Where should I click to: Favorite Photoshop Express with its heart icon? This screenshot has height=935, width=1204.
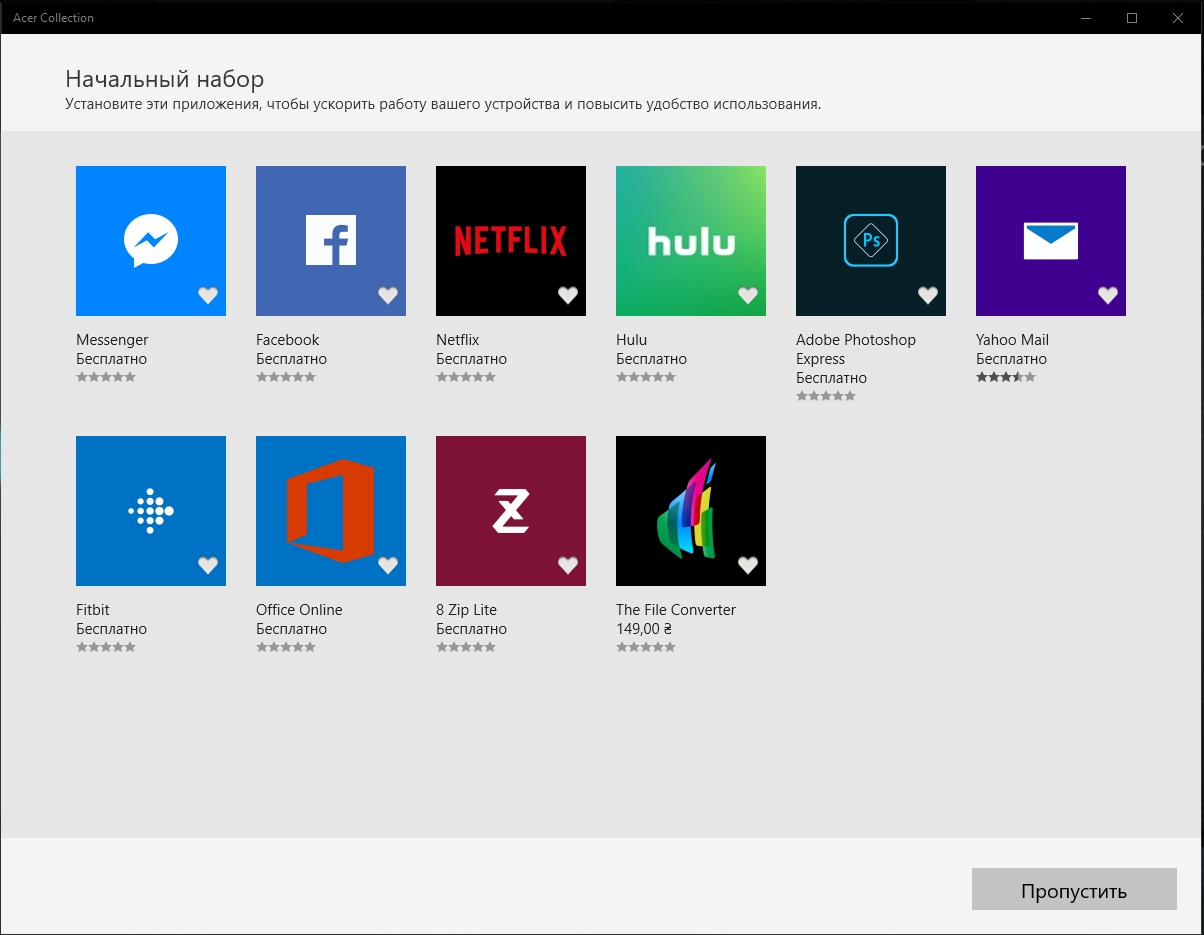(x=928, y=295)
